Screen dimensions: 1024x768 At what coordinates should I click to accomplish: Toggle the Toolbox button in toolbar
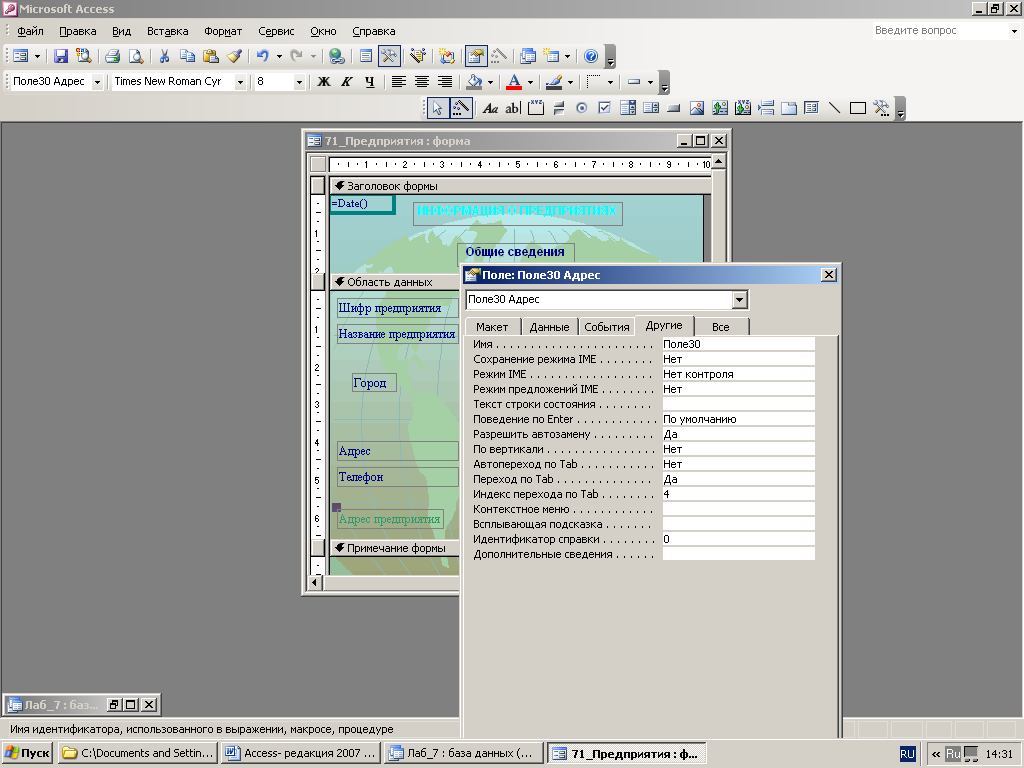point(389,56)
